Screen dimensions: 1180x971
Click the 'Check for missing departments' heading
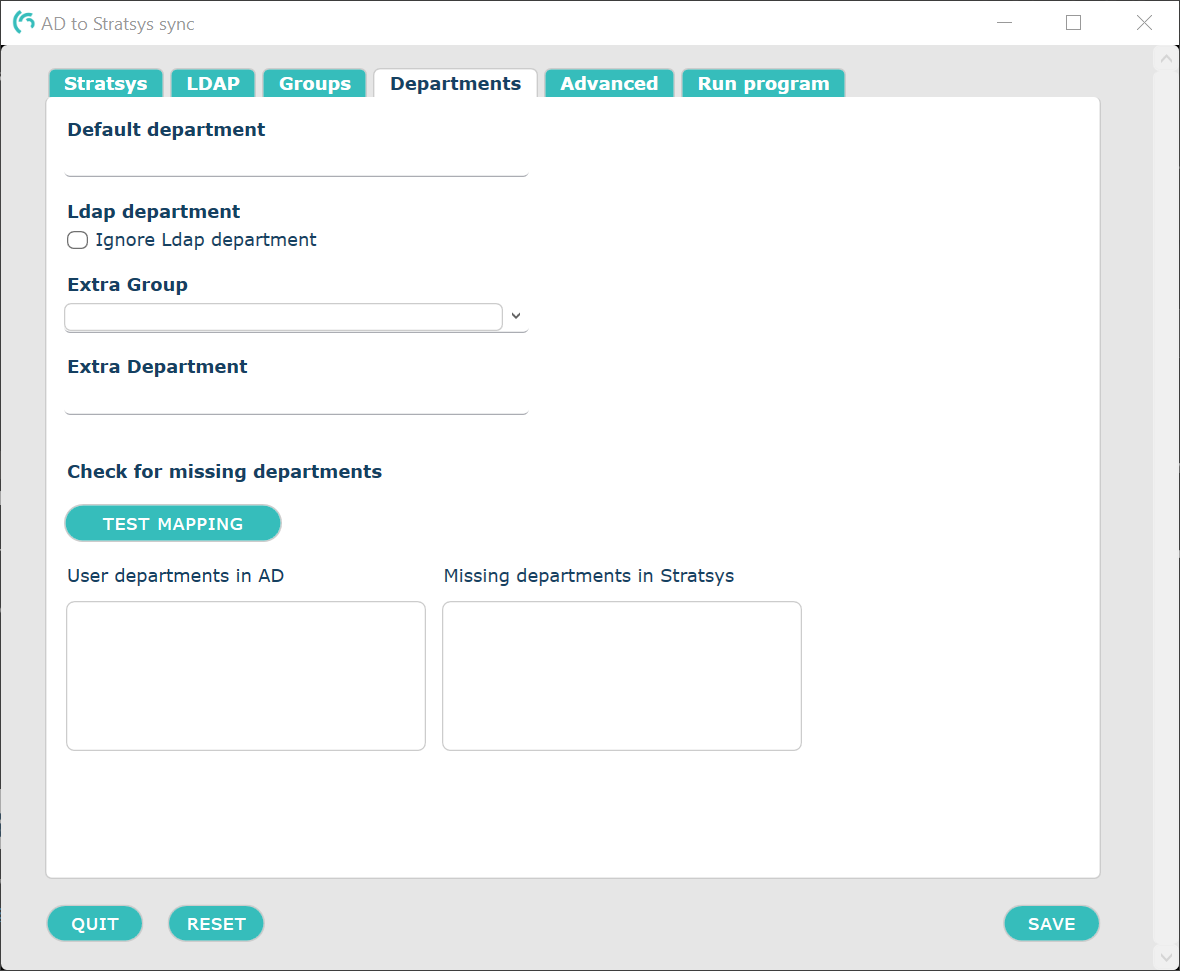[x=224, y=472]
